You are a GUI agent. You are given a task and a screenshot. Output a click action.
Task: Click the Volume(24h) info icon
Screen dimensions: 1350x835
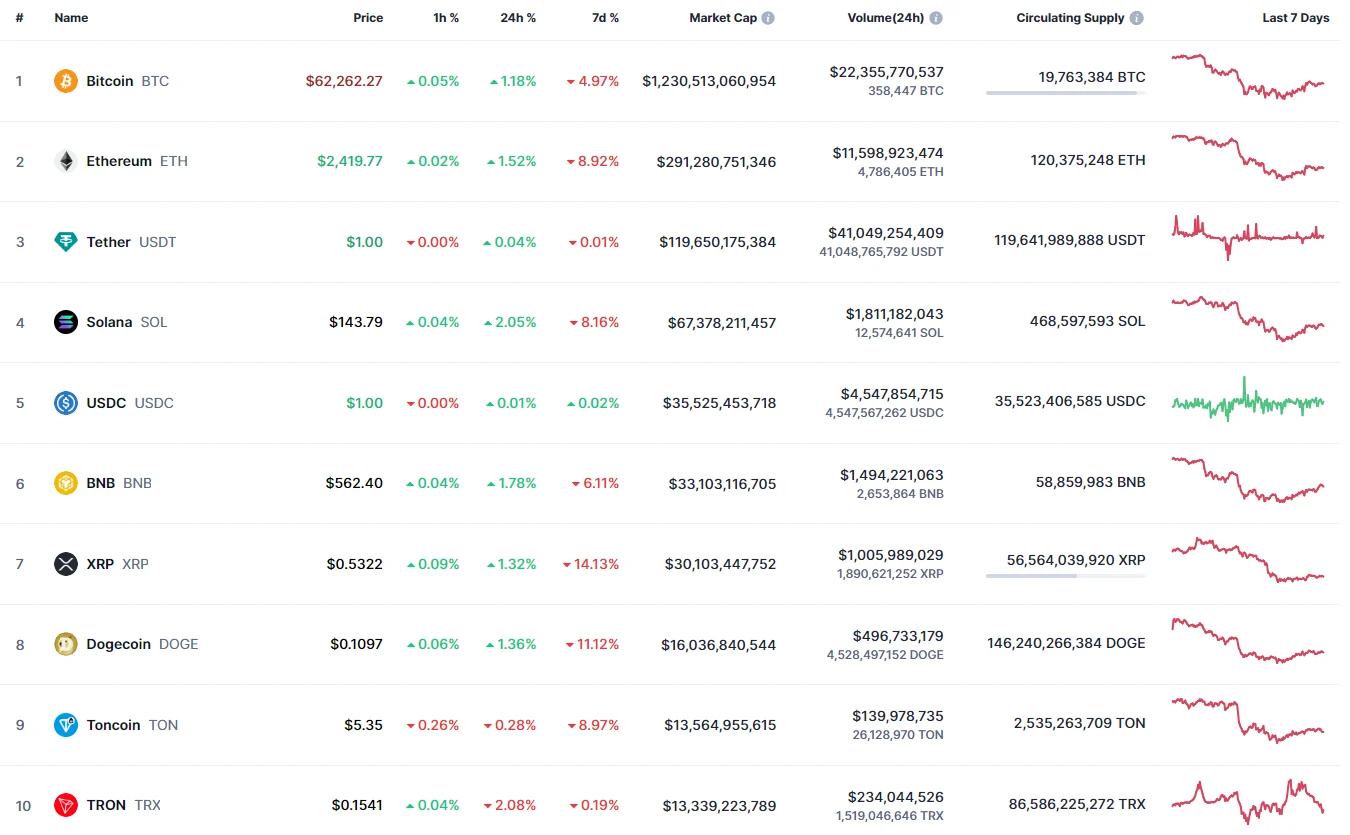(935, 18)
